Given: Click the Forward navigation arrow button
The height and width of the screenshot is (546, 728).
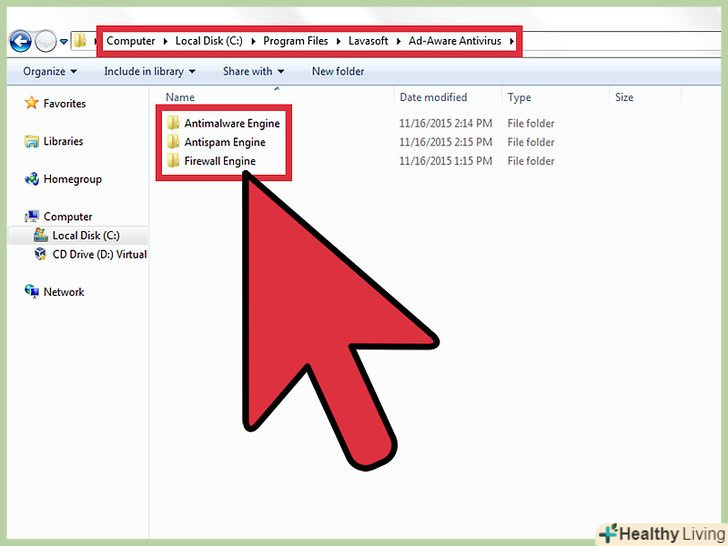Looking at the screenshot, I should point(46,41).
